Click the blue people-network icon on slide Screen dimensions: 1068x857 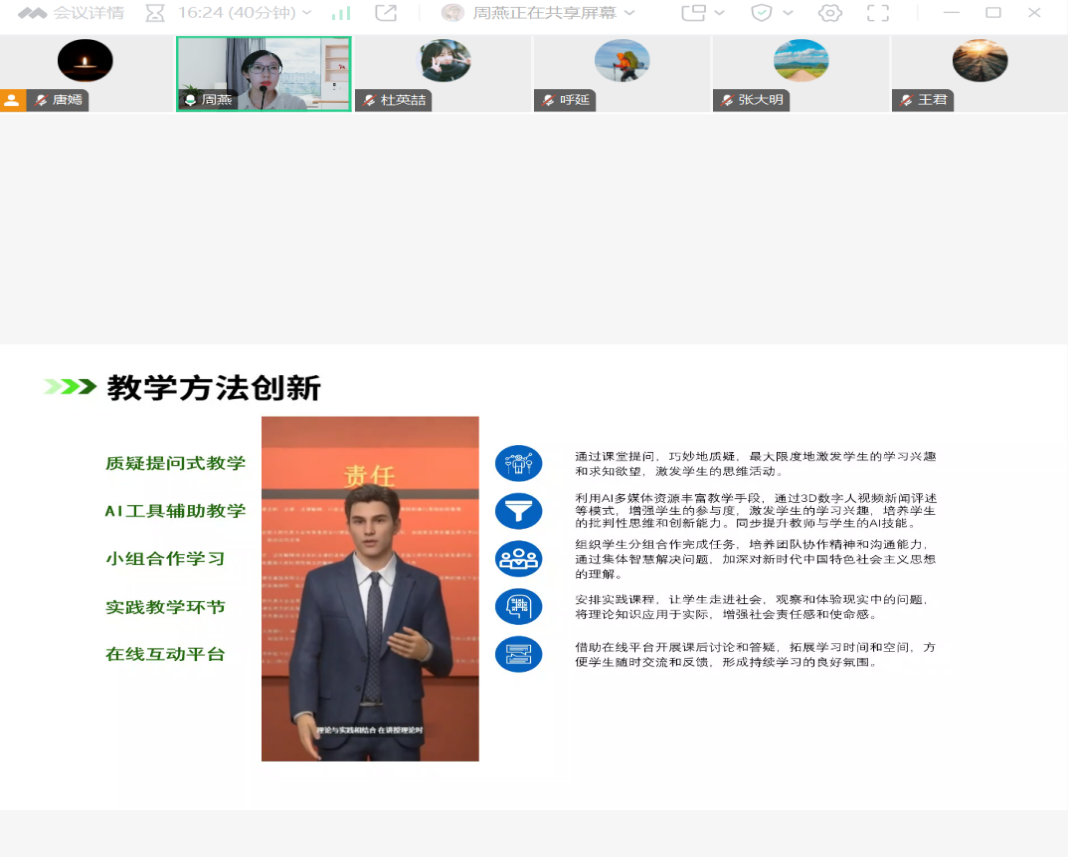click(x=518, y=463)
